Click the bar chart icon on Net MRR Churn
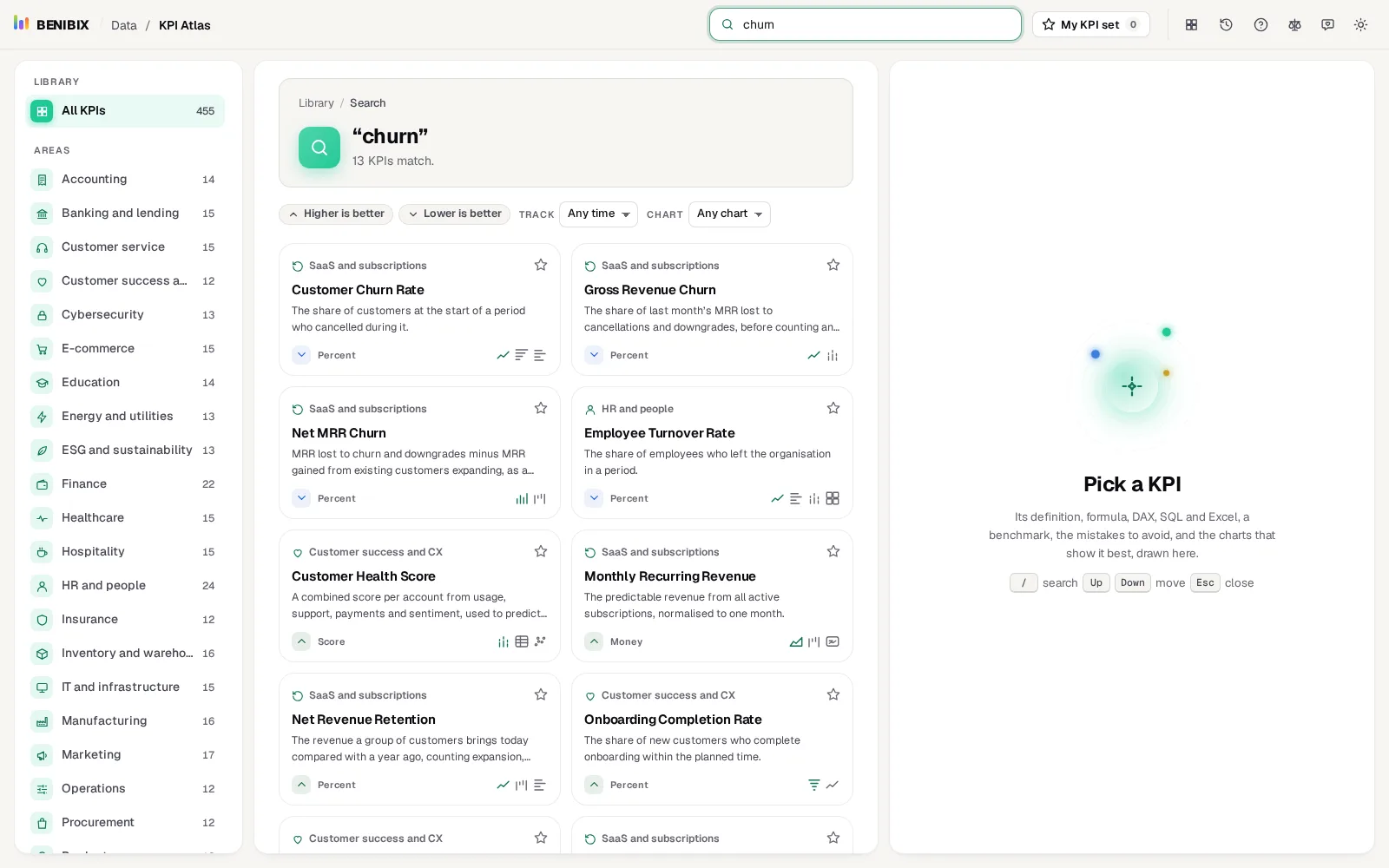The image size is (1389, 868). pos(522,498)
